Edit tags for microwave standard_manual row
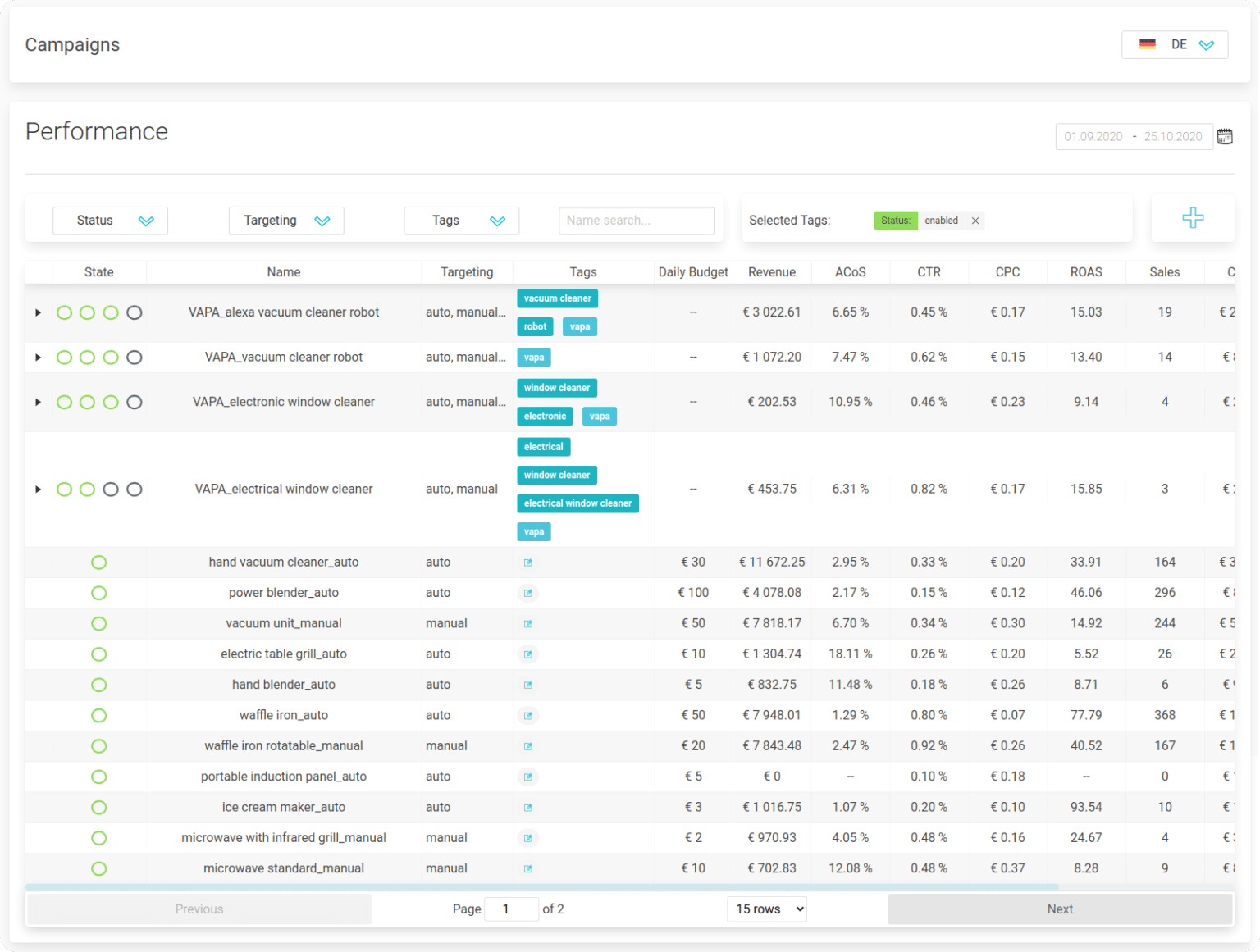This screenshot has height=952, width=1260. pyautogui.click(x=528, y=869)
